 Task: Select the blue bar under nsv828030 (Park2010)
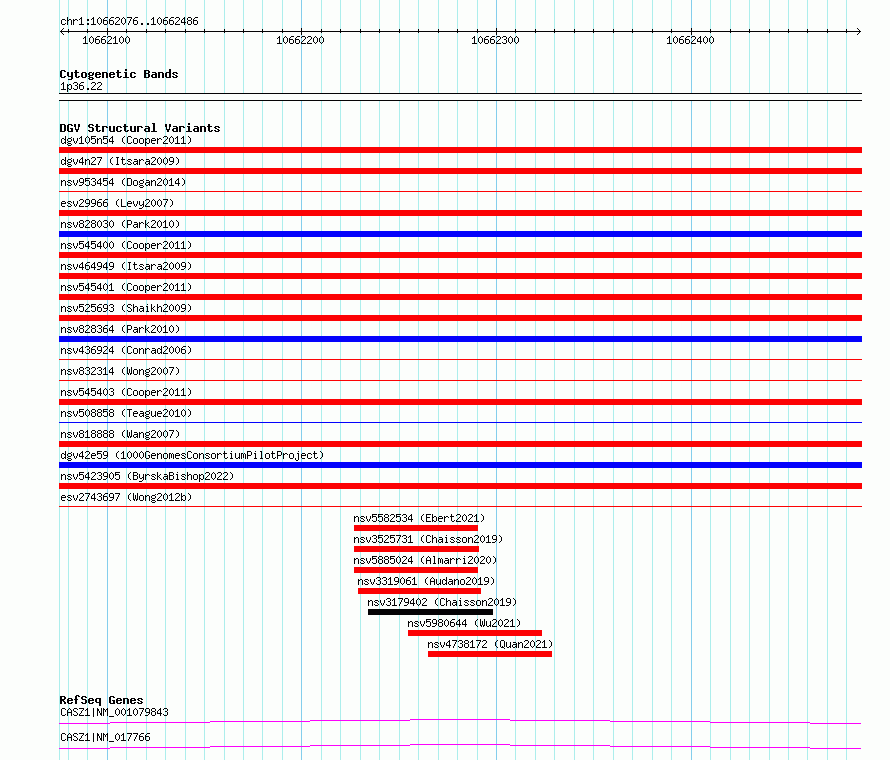tap(460, 234)
